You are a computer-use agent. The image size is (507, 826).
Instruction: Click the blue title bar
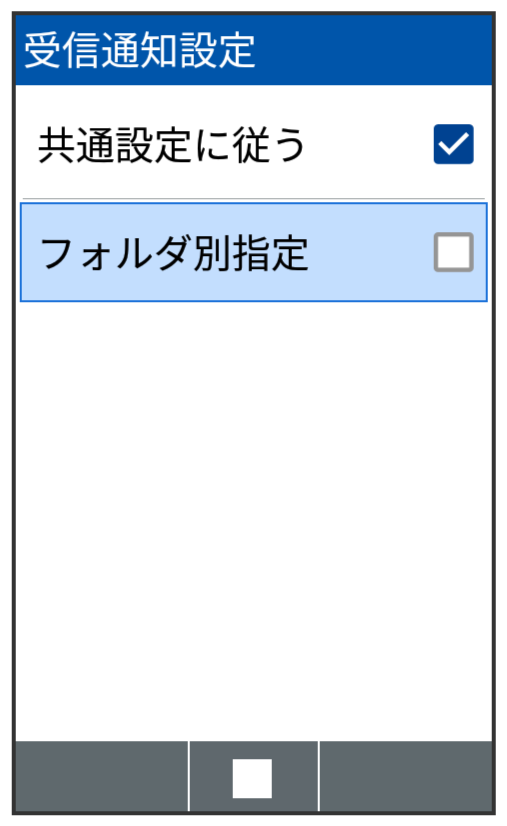coord(254,50)
